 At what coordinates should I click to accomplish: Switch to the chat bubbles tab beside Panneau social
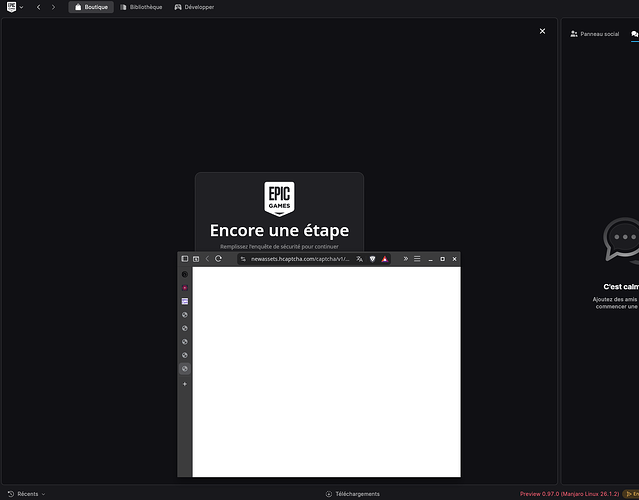pos(635,34)
